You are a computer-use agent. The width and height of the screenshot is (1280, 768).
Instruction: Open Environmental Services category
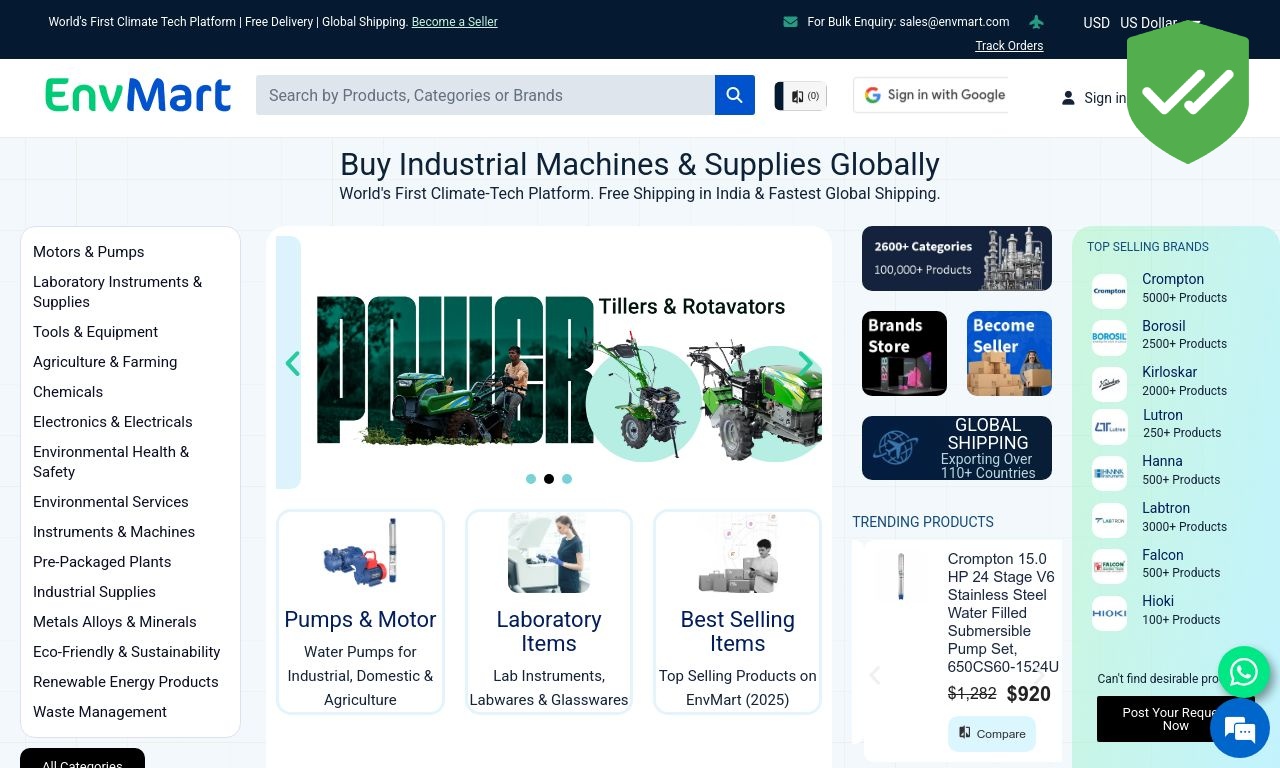pyautogui.click(x=111, y=502)
